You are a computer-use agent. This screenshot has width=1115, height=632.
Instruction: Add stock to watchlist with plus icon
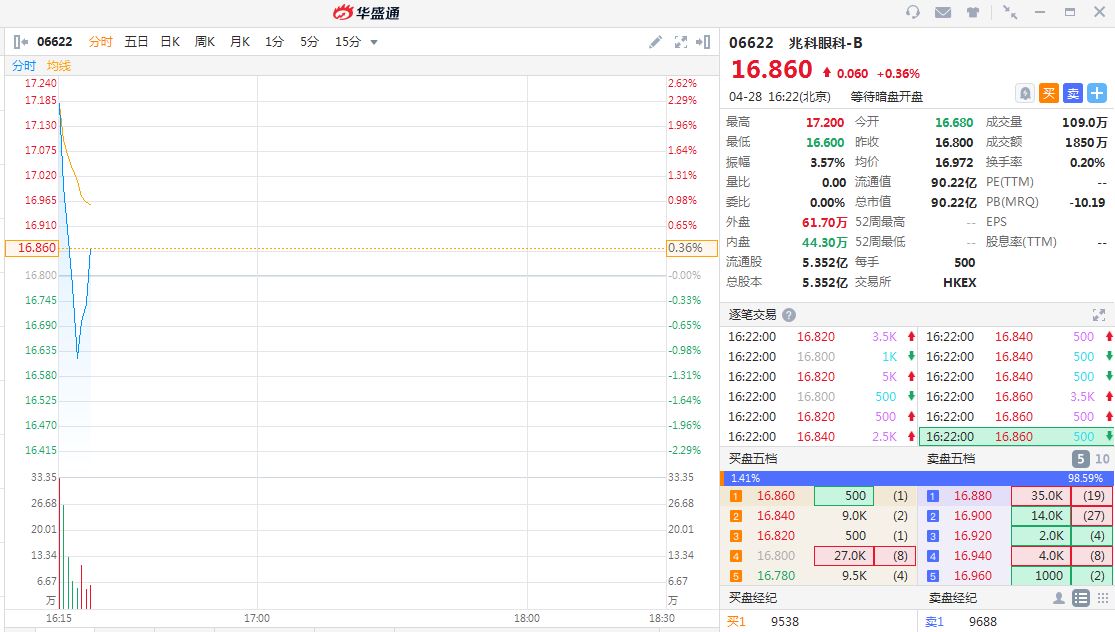(1097, 93)
